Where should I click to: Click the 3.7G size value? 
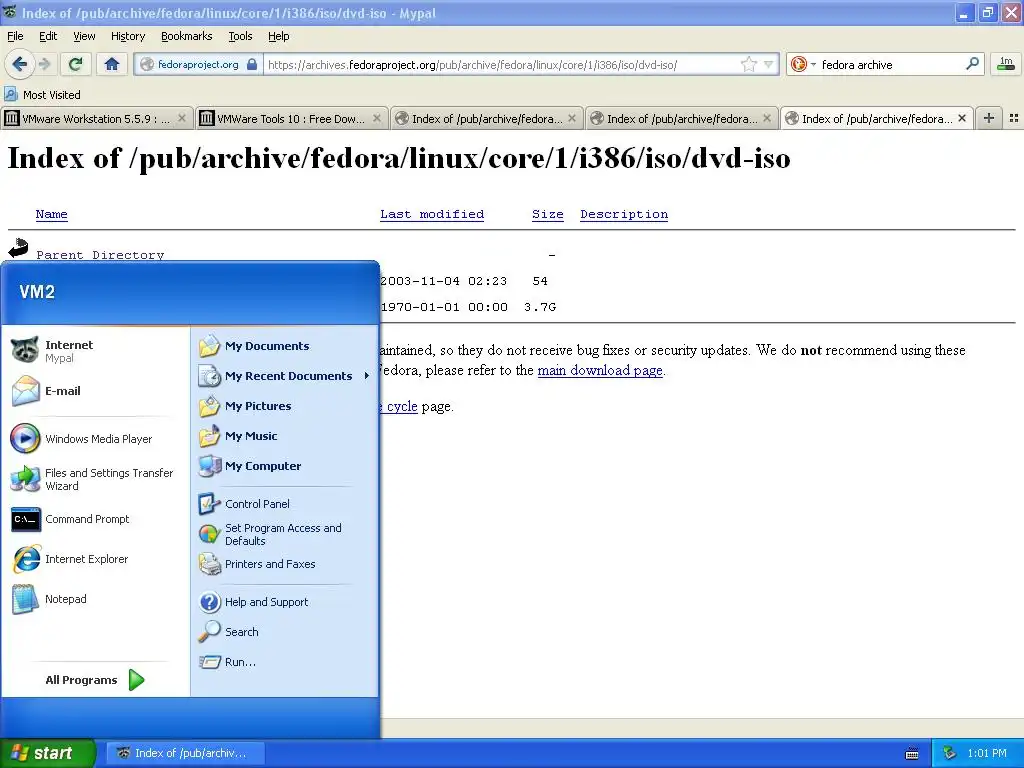tap(540, 307)
